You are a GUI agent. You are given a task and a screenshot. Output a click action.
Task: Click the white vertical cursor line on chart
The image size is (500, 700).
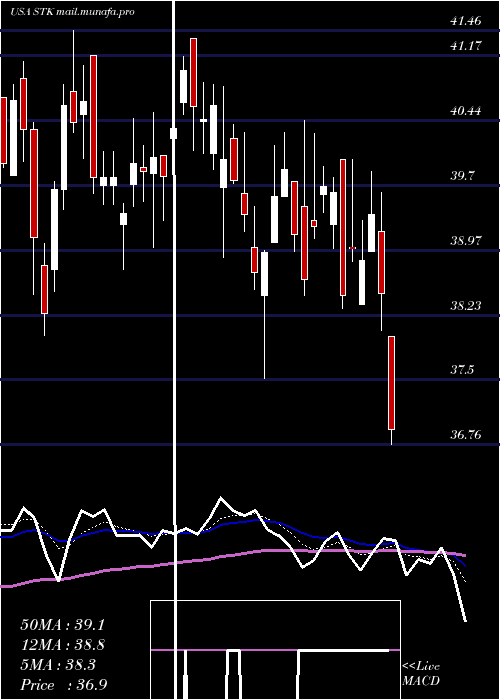pos(174,350)
